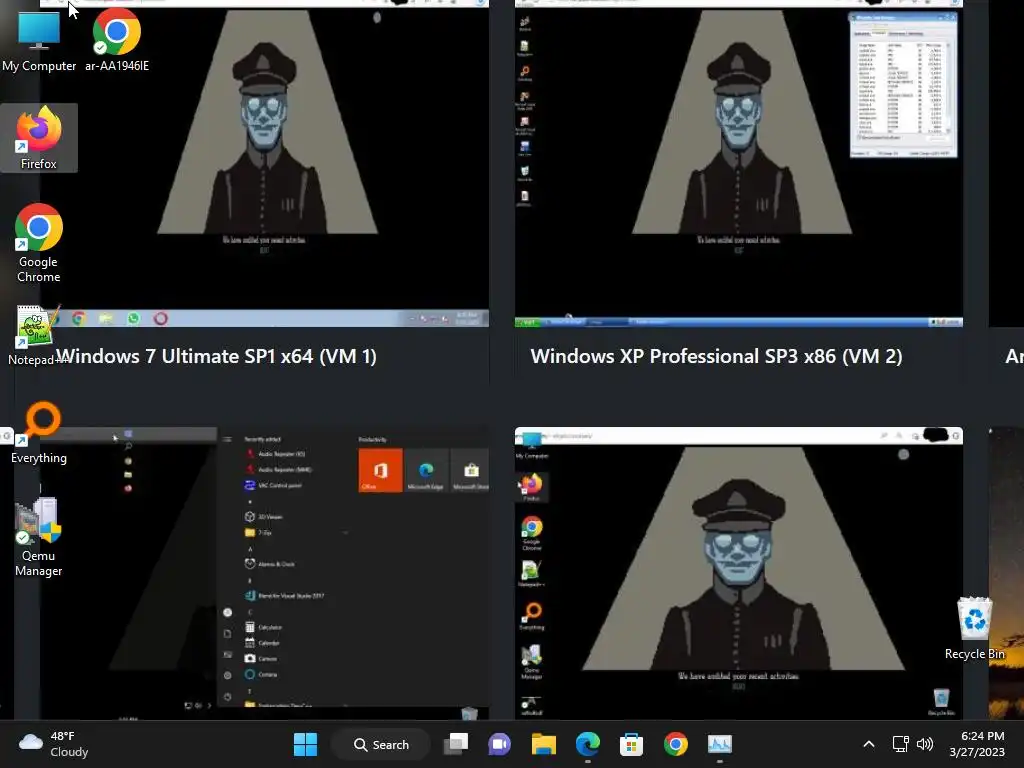
Task: Open the My Computer desktop icon
Action: (39, 40)
